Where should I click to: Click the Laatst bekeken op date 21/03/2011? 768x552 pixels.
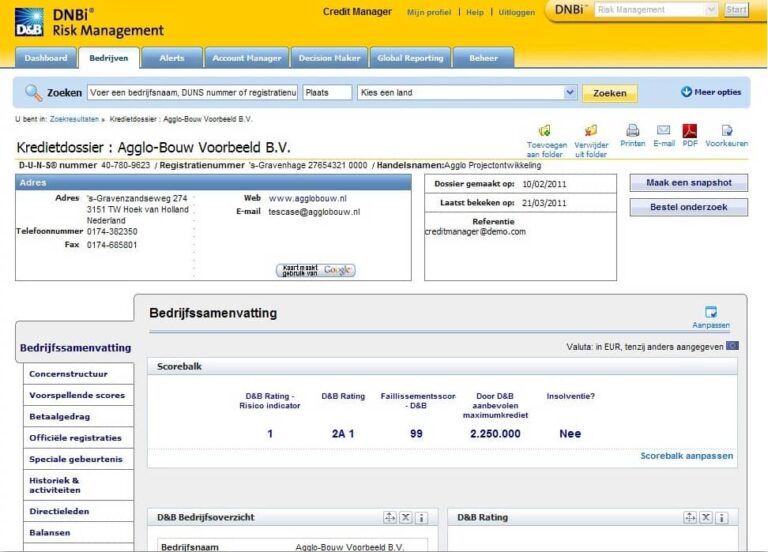point(544,203)
